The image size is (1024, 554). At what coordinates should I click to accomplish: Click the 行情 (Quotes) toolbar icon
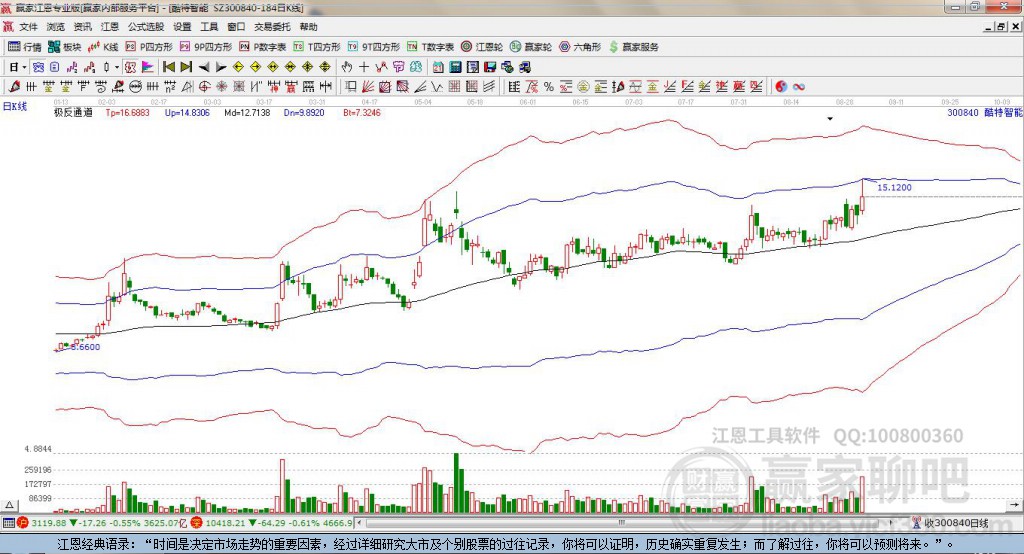tap(25, 47)
